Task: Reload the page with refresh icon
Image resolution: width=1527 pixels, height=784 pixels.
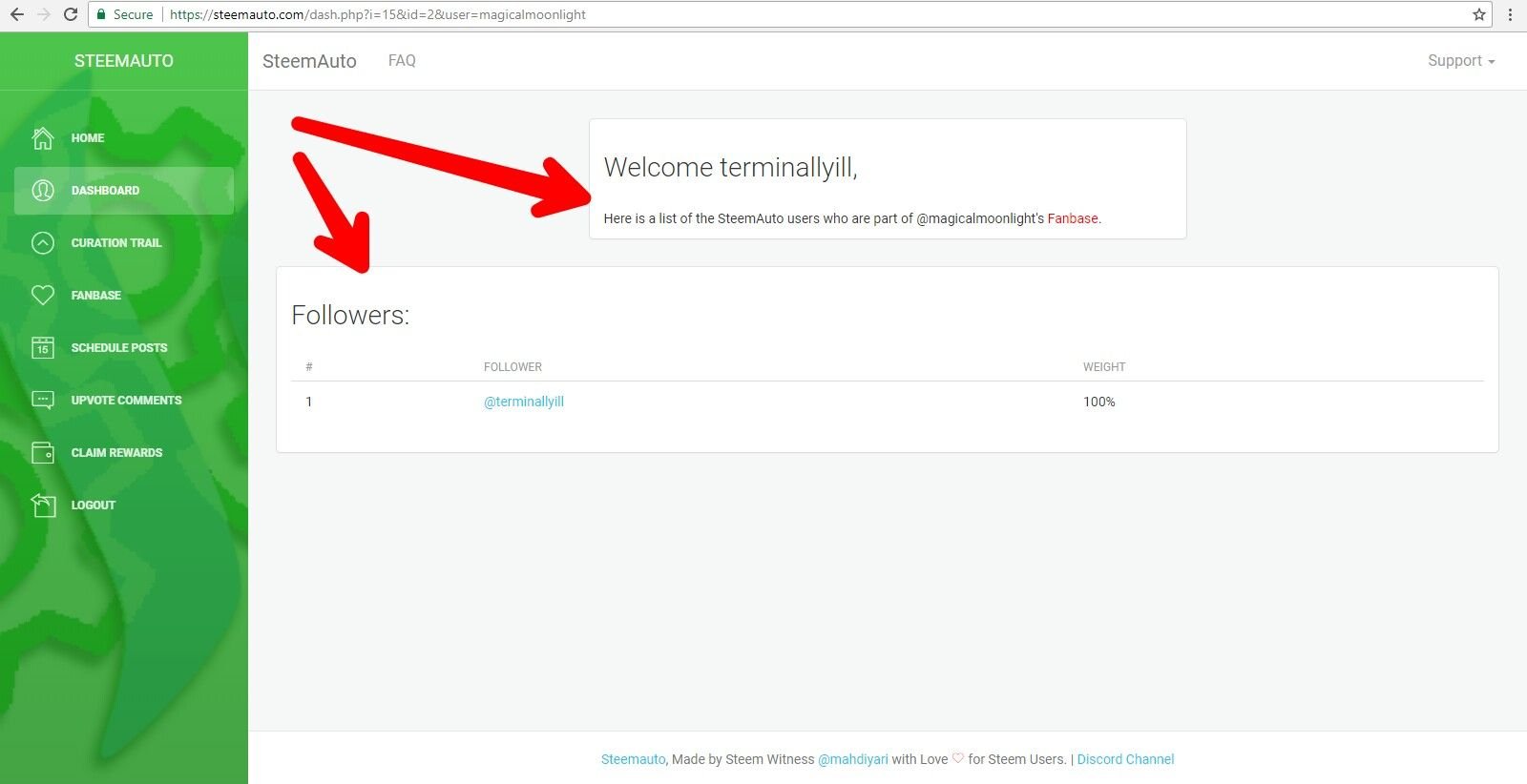Action: coord(70,14)
